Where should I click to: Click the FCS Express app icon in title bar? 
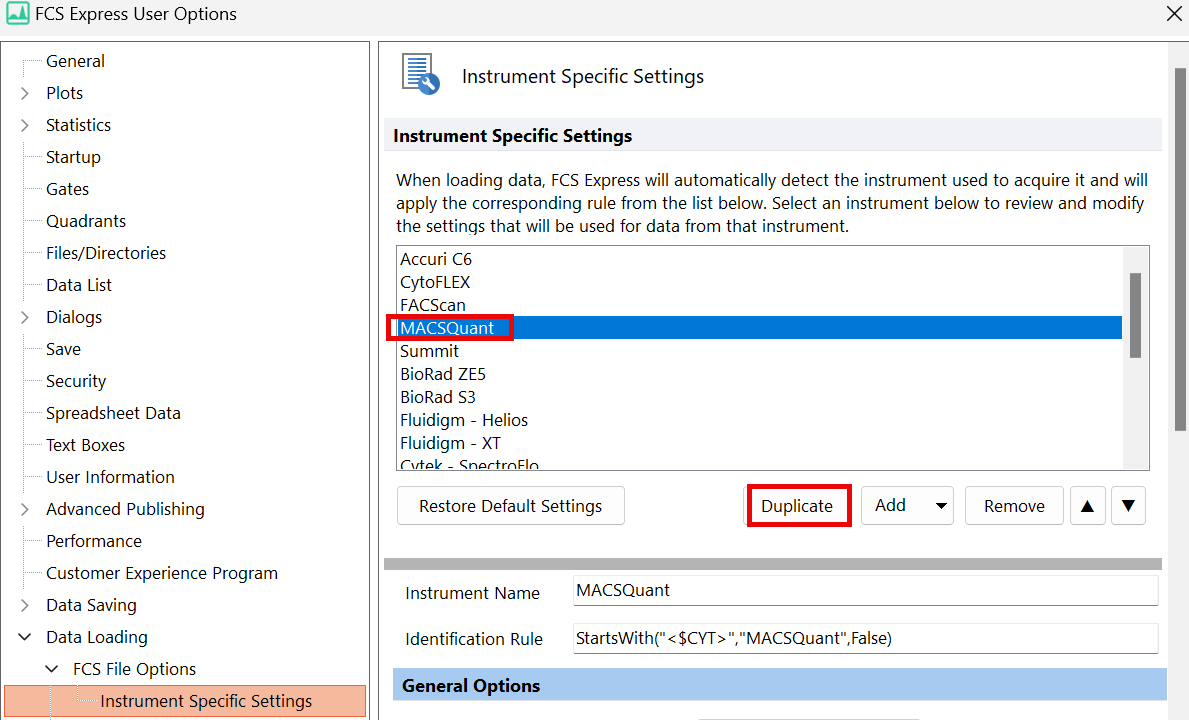17,14
